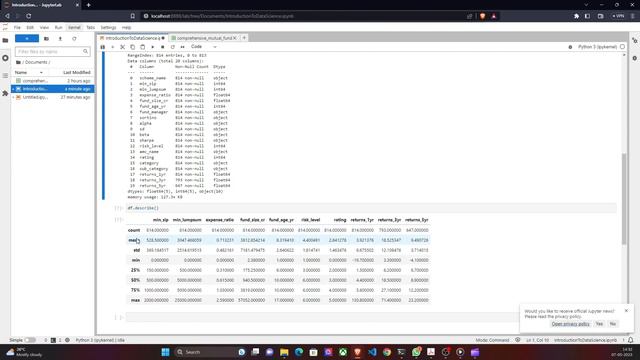This screenshot has height=360, width=640.
Task: Click the Python 3 (ipykernel) kernel name
Action: pos(597,47)
